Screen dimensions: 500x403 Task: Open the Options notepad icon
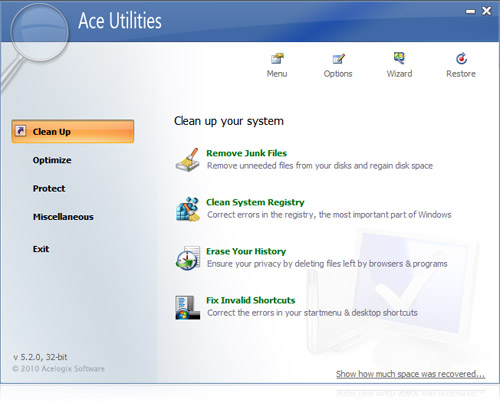pos(338,59)
